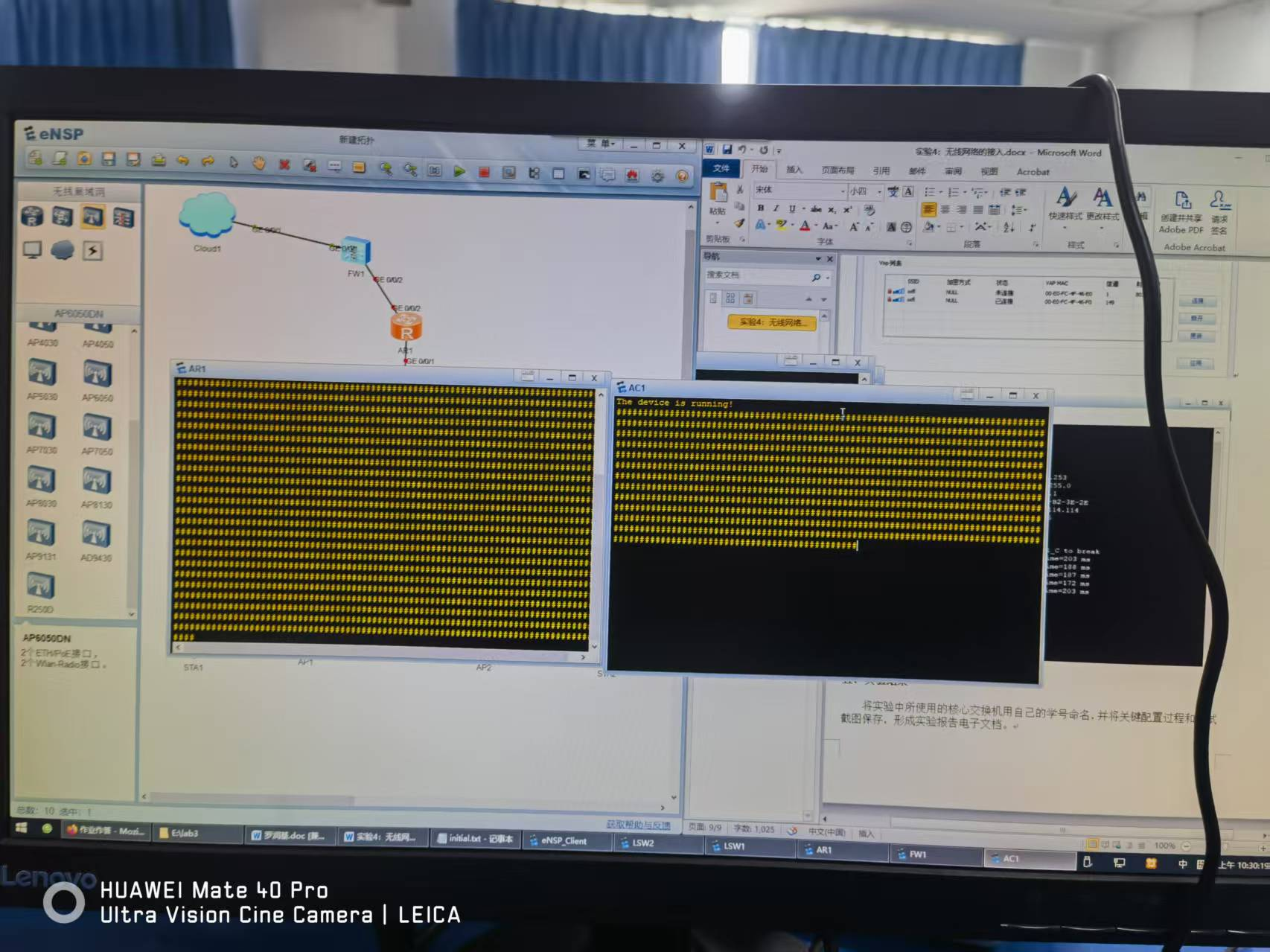Toggle Italic in Word ribbon
1270x952 pixels.
click(776, 208)
